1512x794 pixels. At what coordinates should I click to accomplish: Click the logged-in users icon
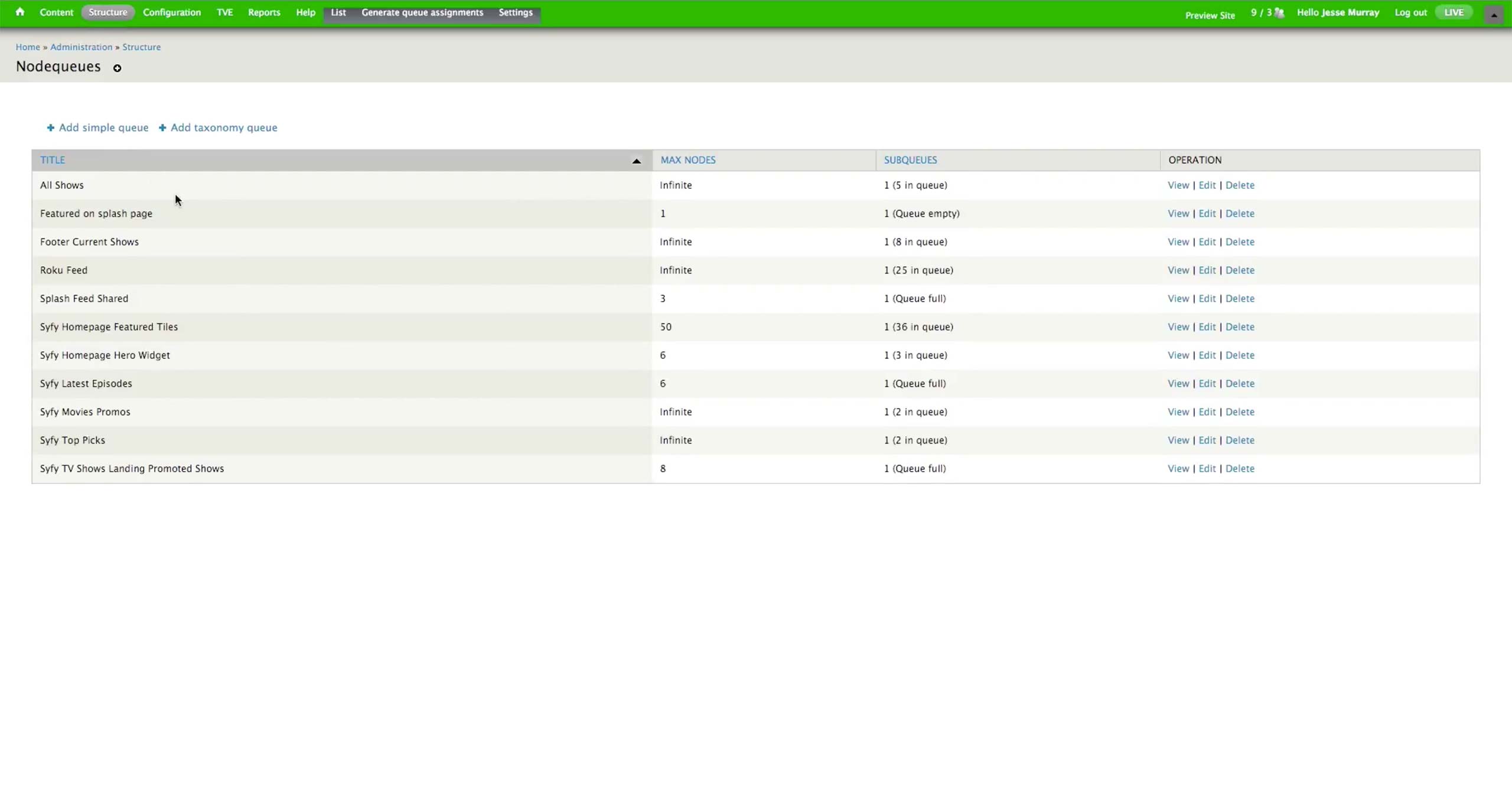pos(1279,13)
